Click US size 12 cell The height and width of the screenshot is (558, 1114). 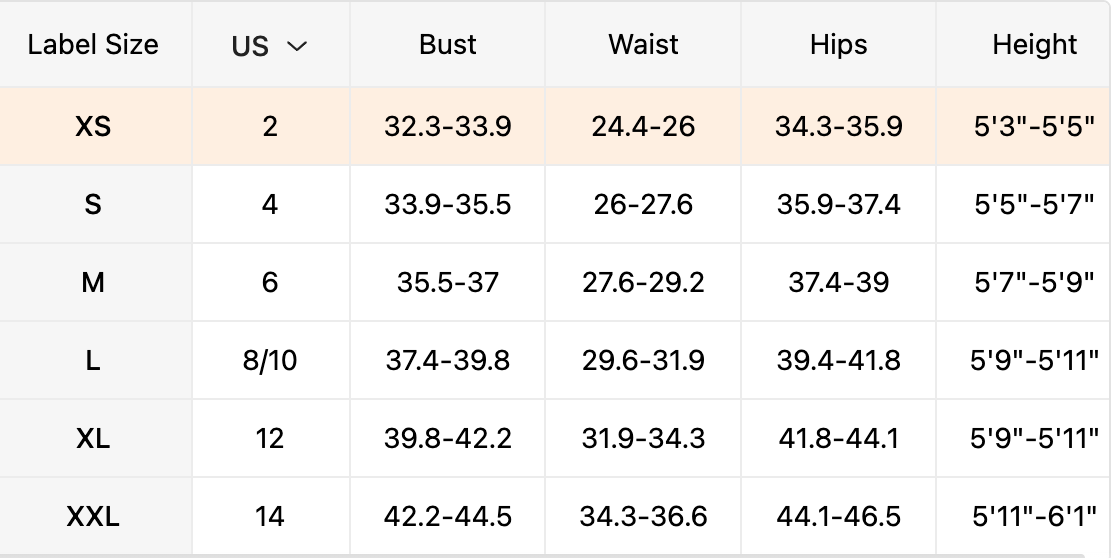pyautogui.click(x=270, y=438)
